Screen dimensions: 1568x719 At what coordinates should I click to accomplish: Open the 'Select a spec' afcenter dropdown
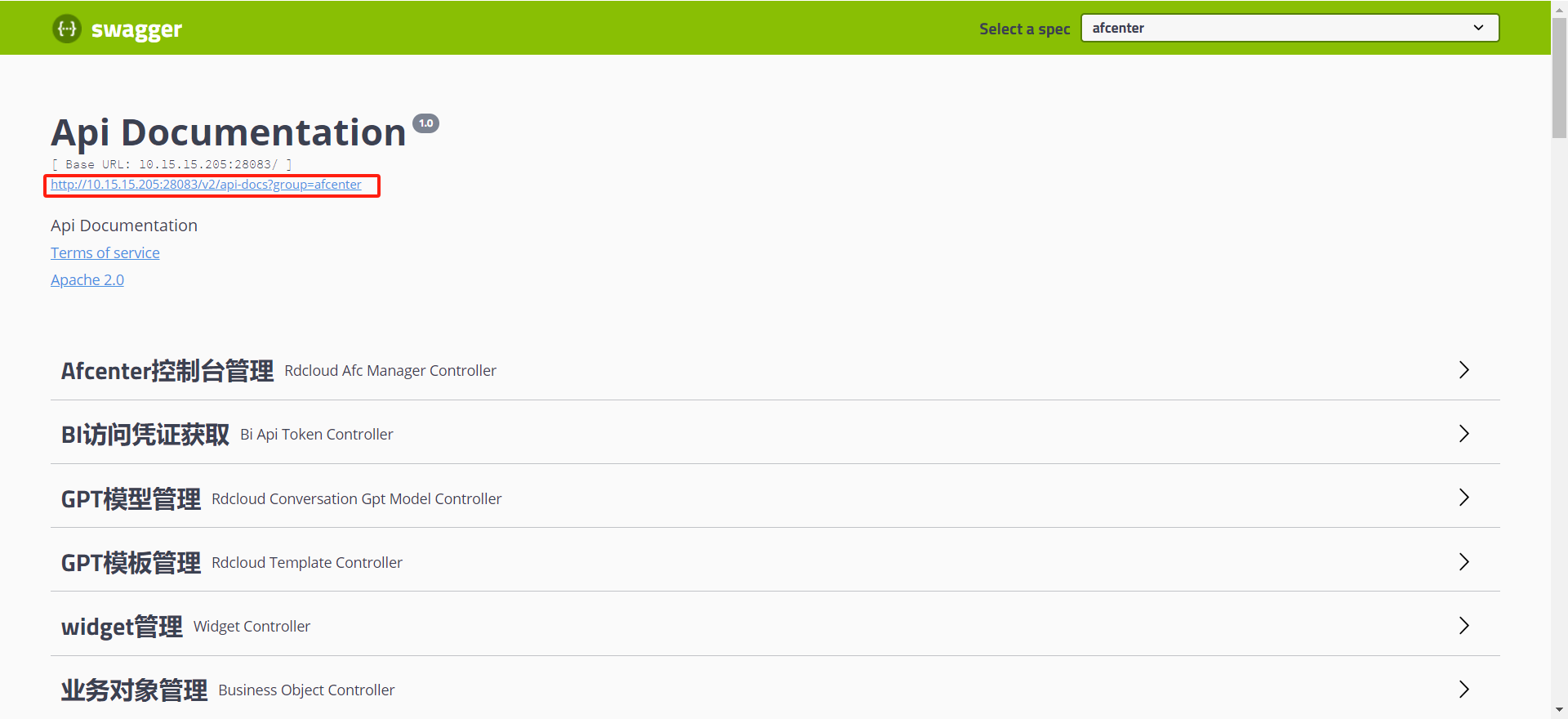point(1289,28)
